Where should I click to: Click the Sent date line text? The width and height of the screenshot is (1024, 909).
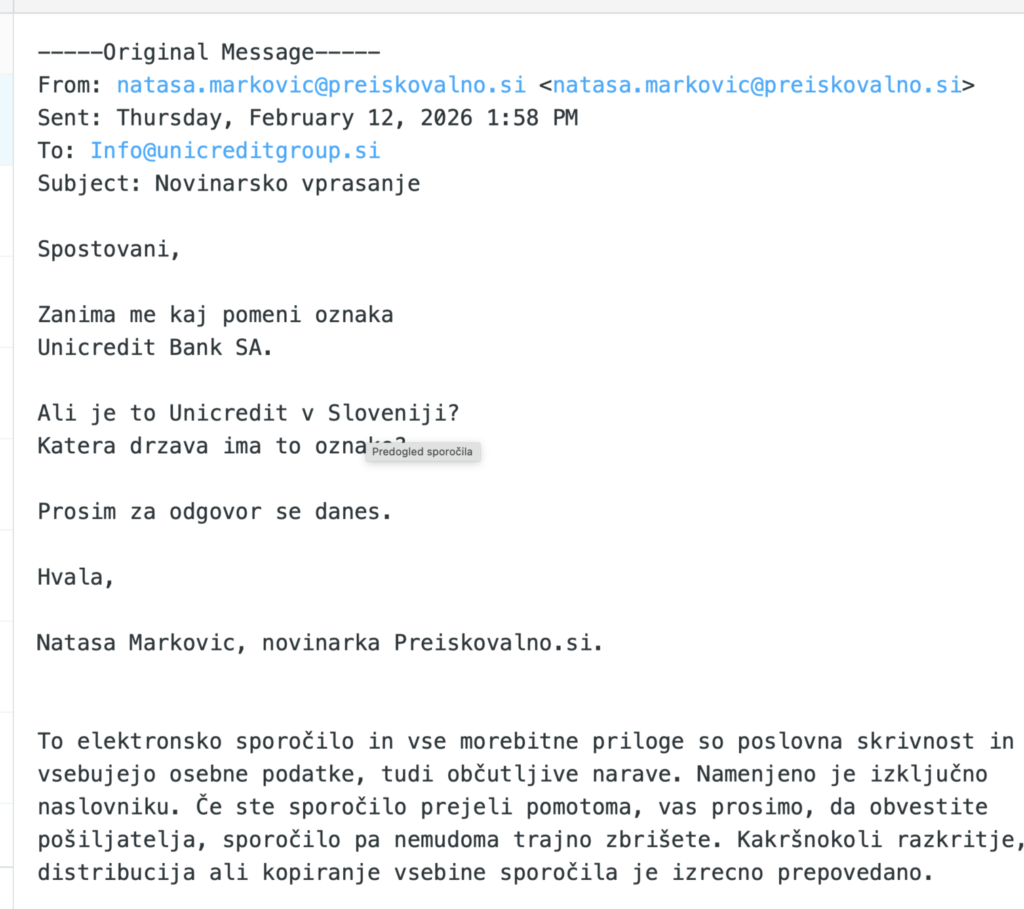pos(308,118)
